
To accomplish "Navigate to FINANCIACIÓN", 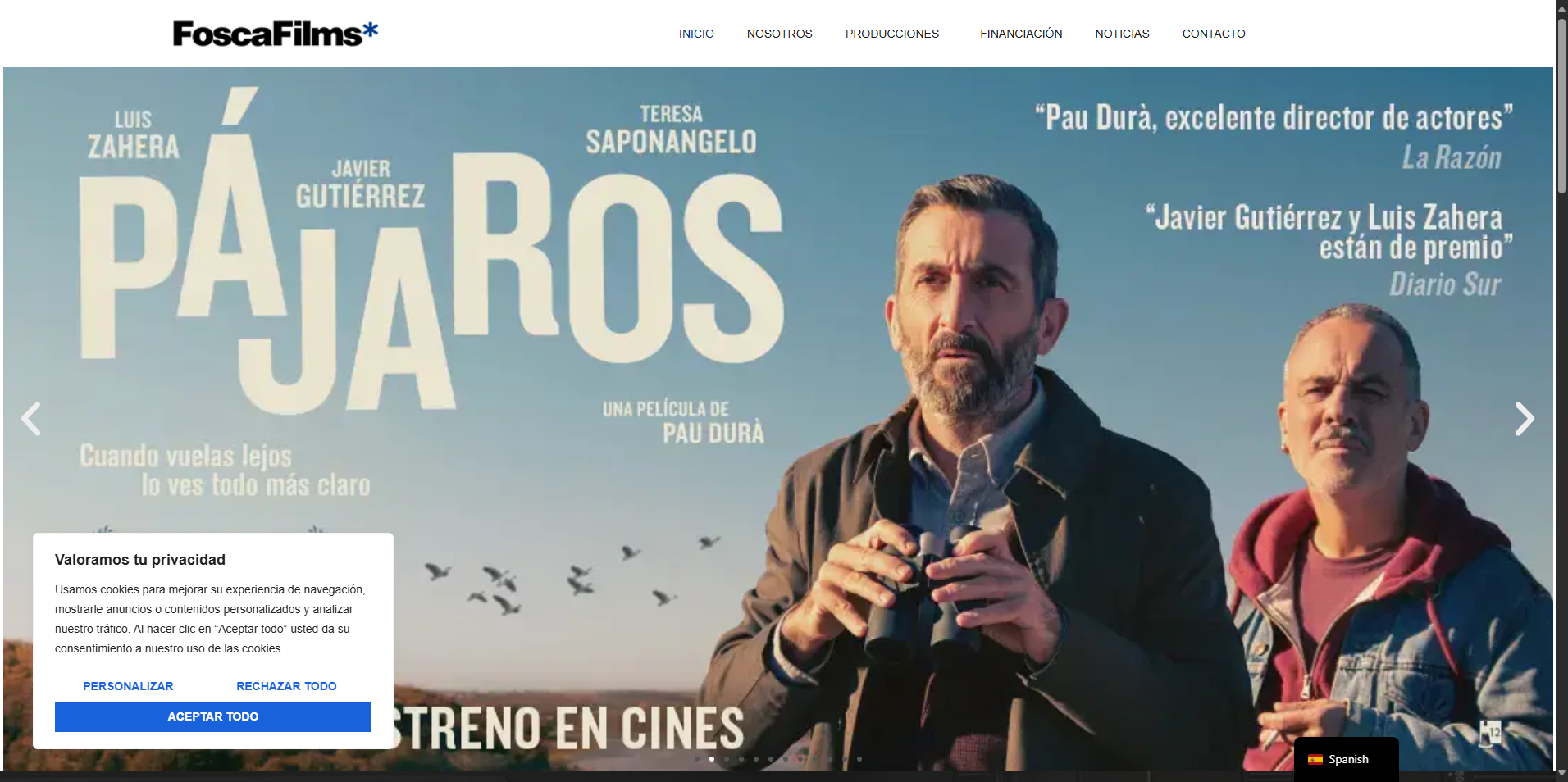I will tap(1021, 34).
